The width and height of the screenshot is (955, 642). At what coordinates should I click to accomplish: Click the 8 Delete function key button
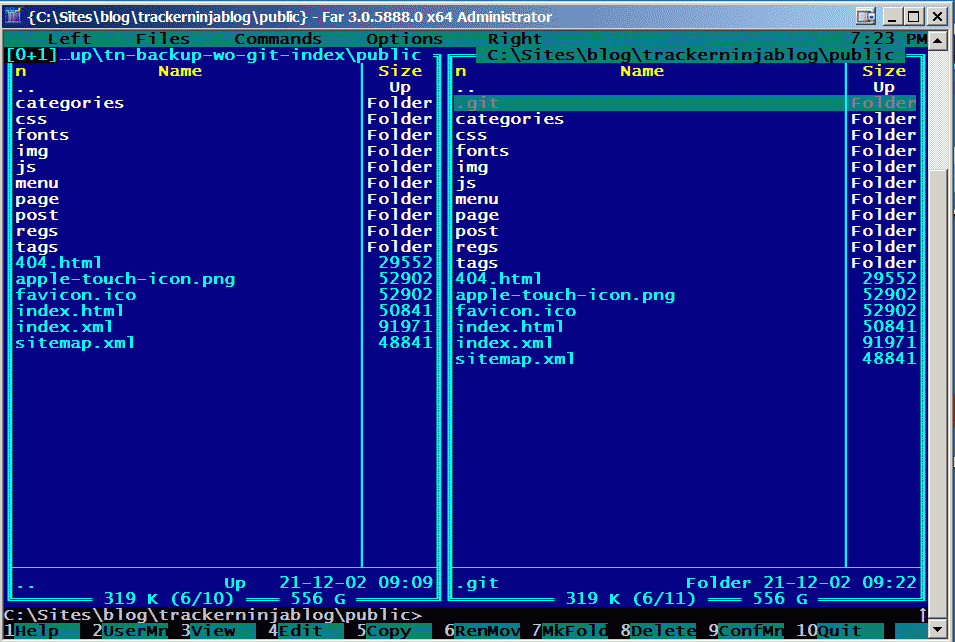click(658, 631)
